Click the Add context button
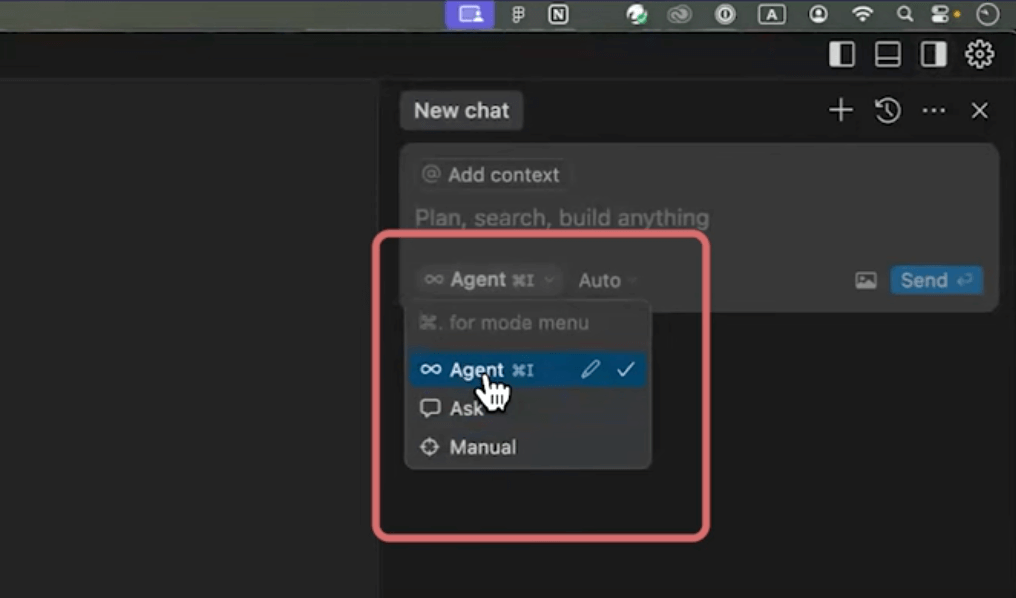 click(492, 174)
